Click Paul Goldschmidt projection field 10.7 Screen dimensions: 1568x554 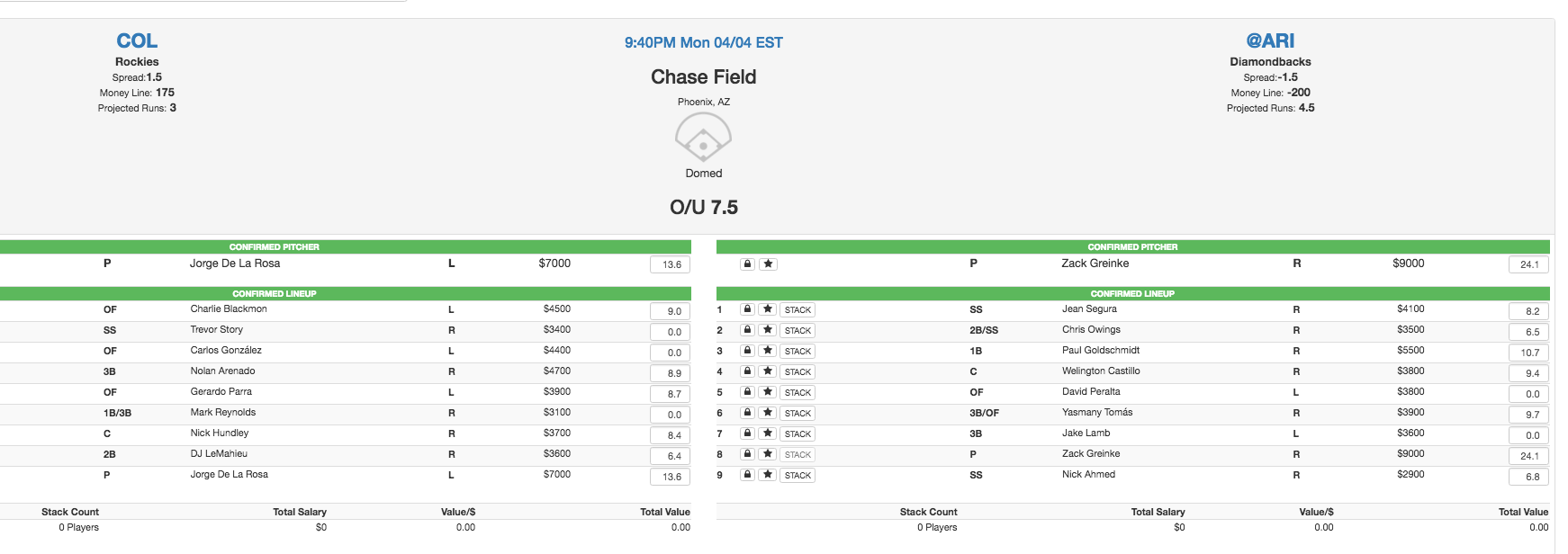(1528, 353)
